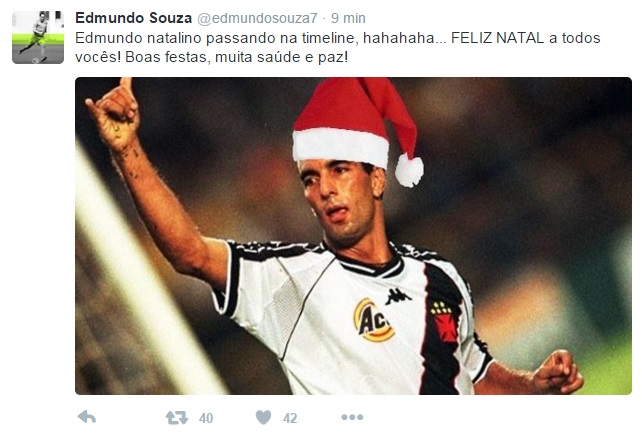Screen dimensions: 642x437
Task: Open the tweet via the 9 min timestamp
Action: [348, 18]
